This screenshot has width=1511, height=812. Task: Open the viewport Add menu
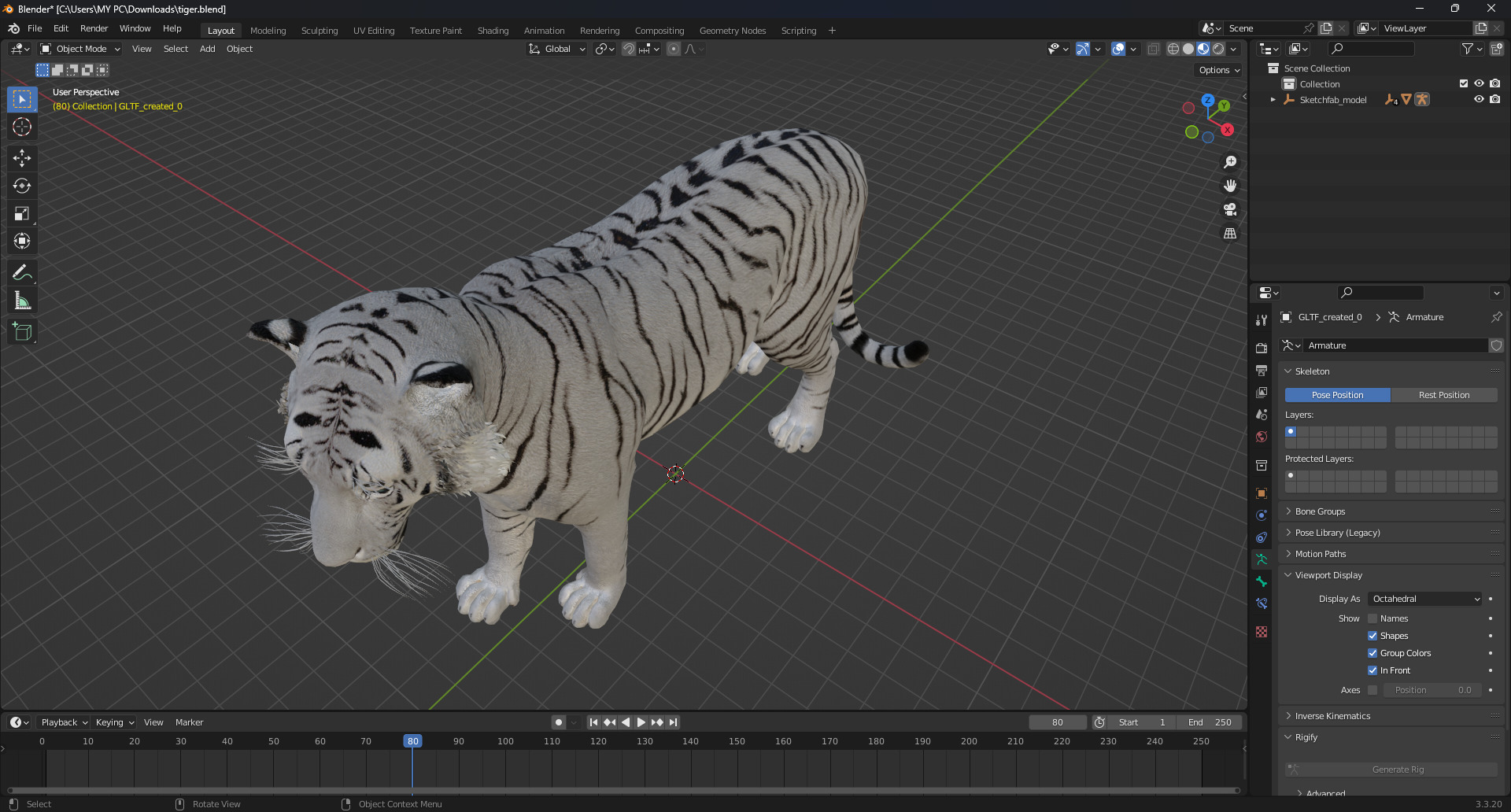coord(207,49)
